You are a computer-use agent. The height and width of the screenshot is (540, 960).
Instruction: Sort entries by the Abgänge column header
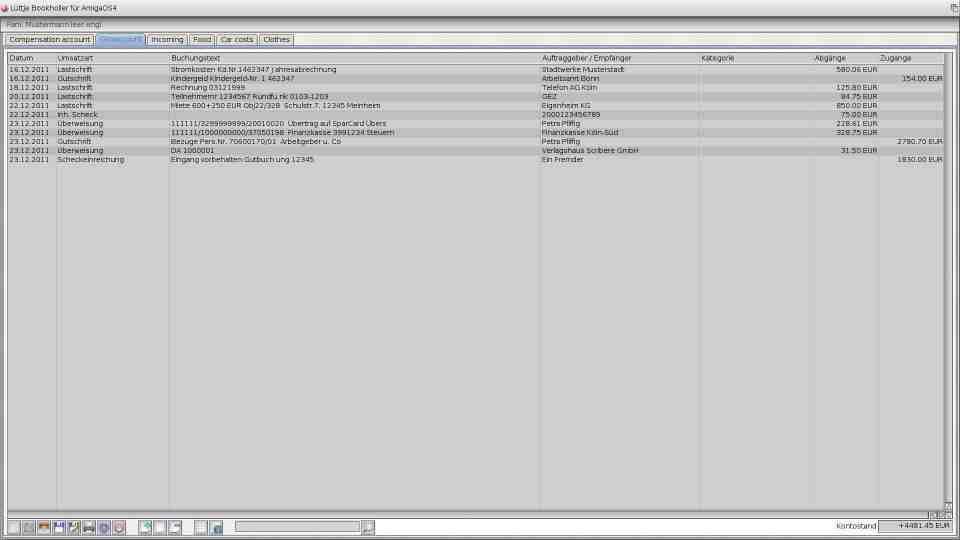(845, 58)
